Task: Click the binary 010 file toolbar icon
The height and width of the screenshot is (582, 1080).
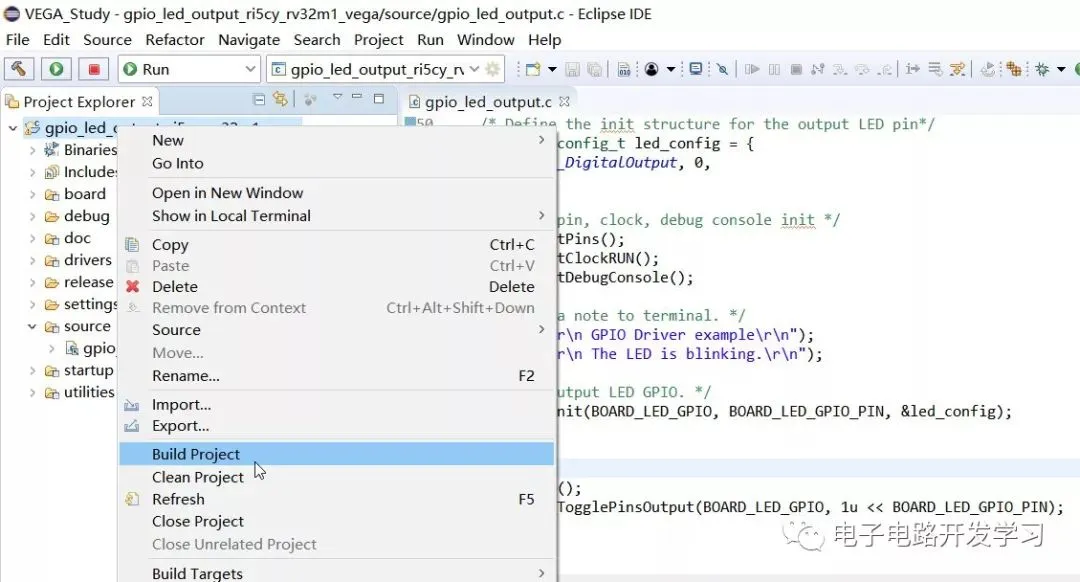Action: tap(624, 69)
